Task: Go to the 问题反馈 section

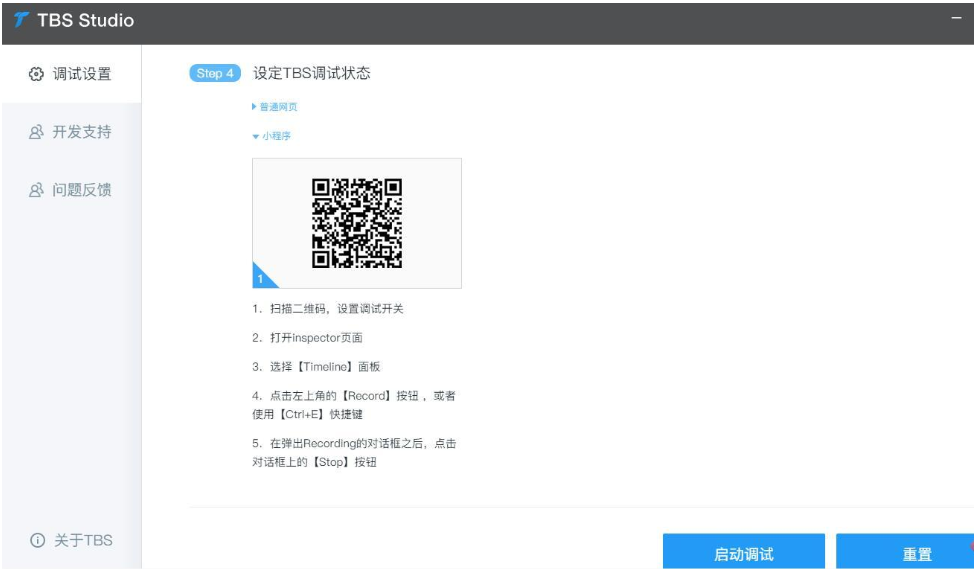Action: [x=71, y=190]
